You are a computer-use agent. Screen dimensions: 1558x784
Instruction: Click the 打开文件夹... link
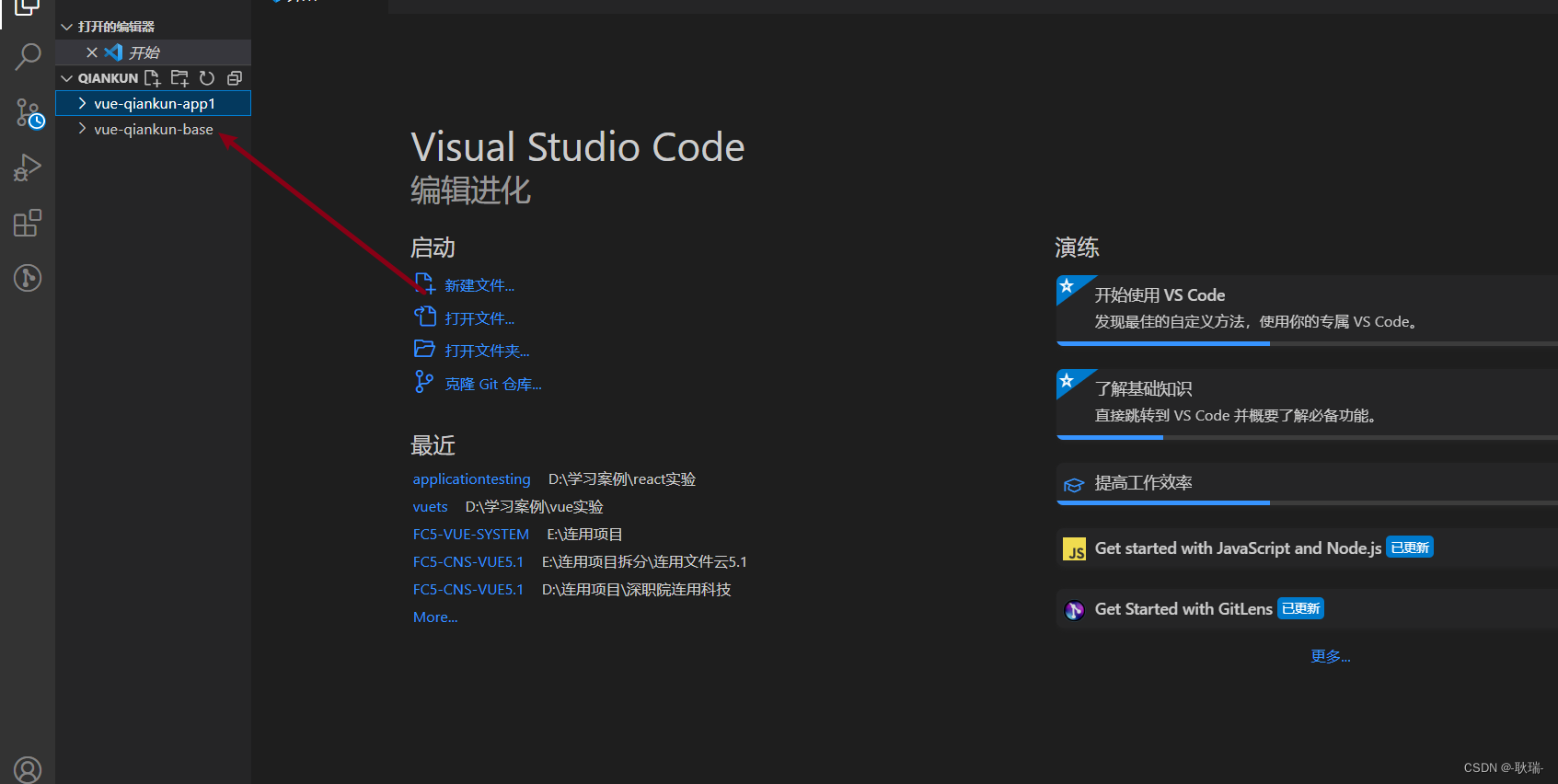pos(487,351)
